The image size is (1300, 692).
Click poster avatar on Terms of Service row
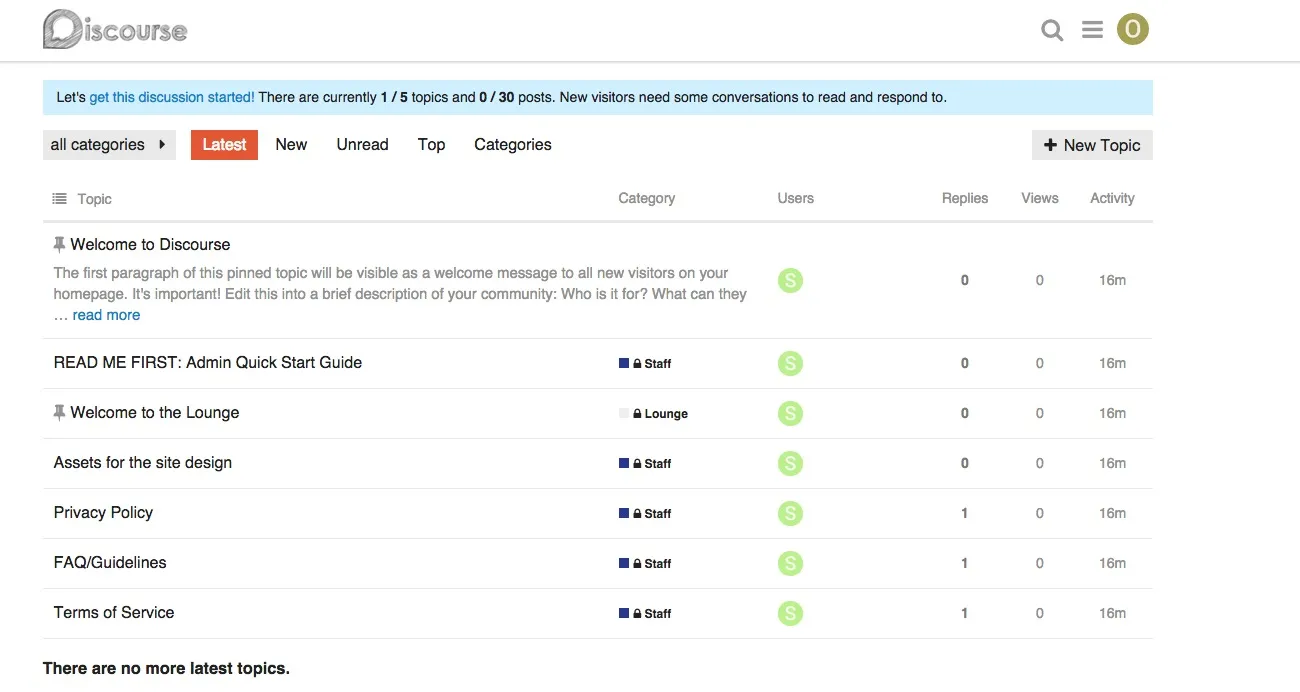790,613
